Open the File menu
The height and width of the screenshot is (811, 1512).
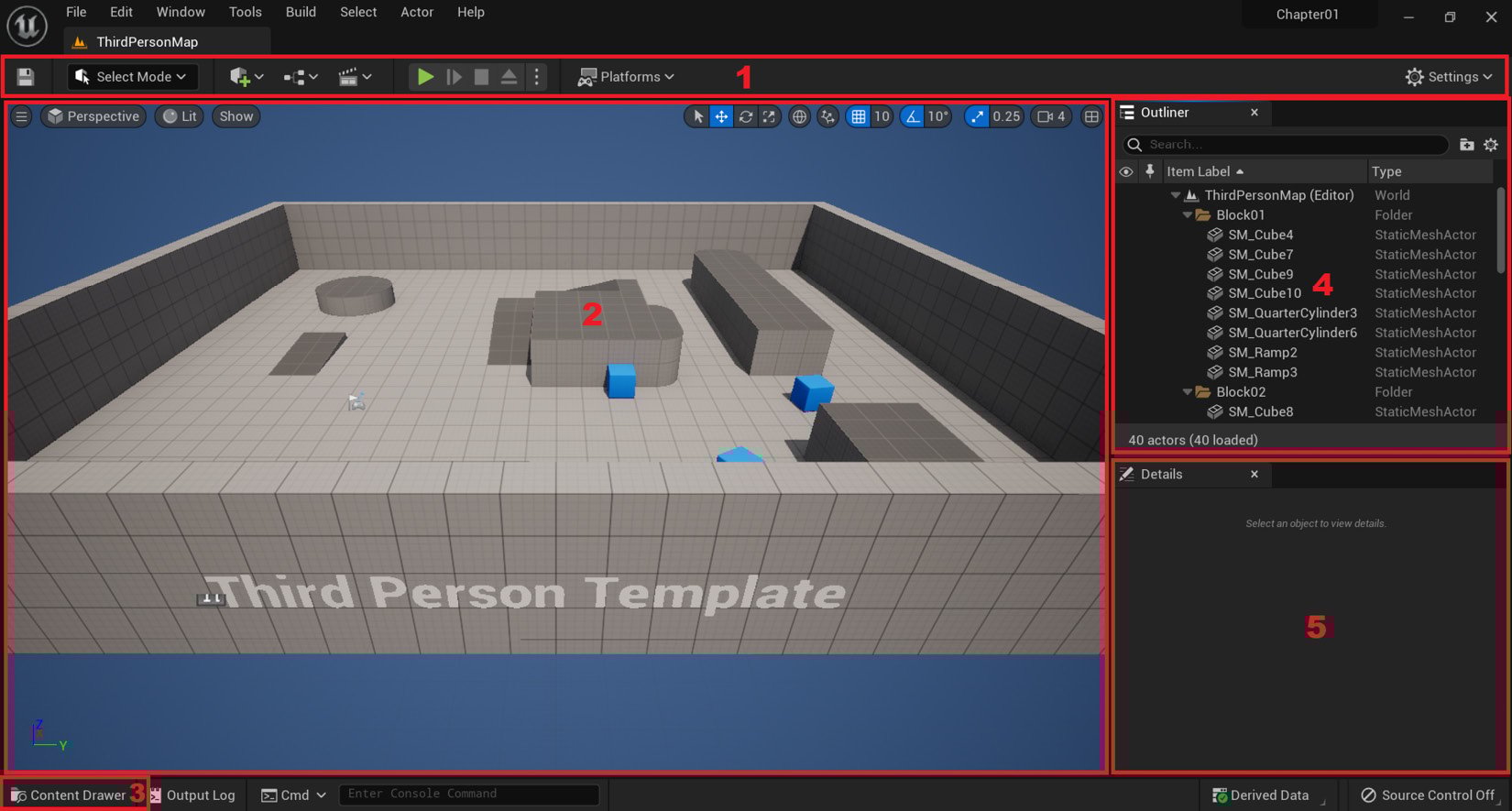coord(76,12)
